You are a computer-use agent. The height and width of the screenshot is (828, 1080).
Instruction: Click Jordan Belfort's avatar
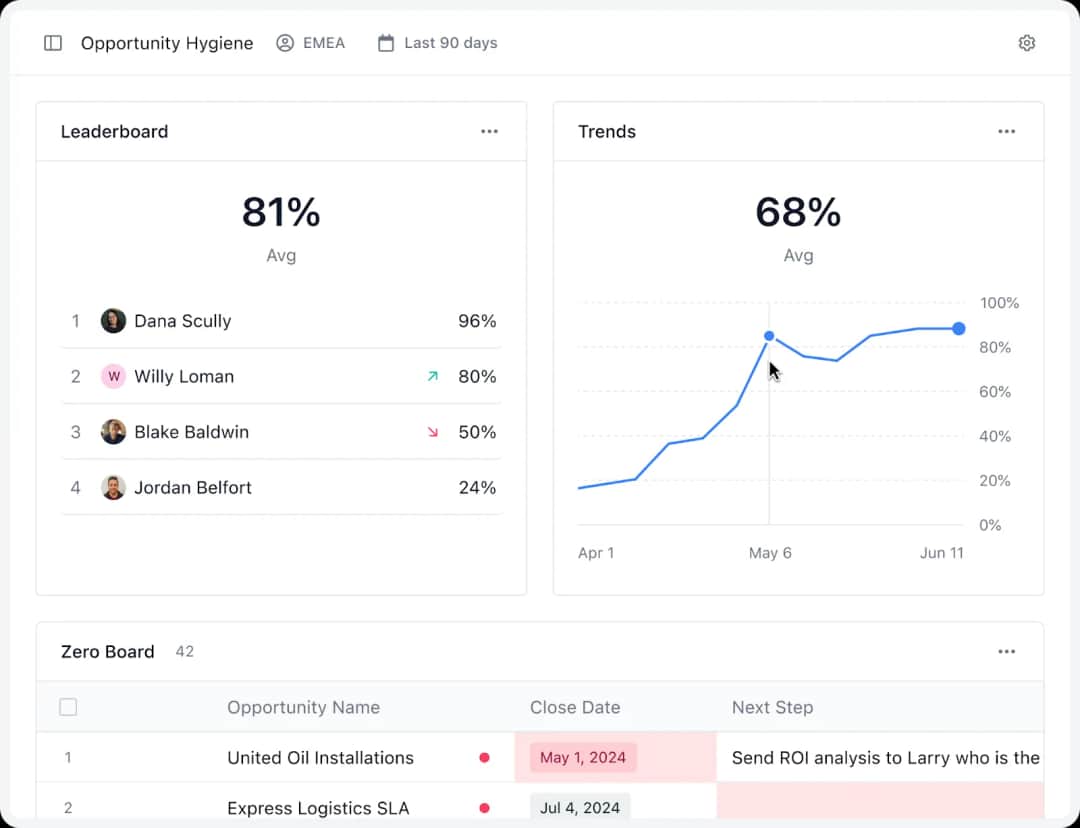113,488
